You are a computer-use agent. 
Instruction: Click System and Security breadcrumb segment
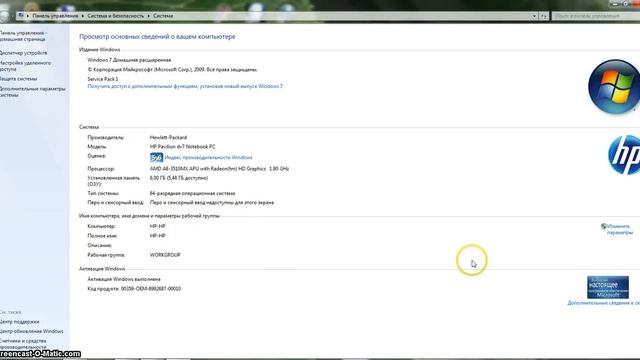[116, 16]
